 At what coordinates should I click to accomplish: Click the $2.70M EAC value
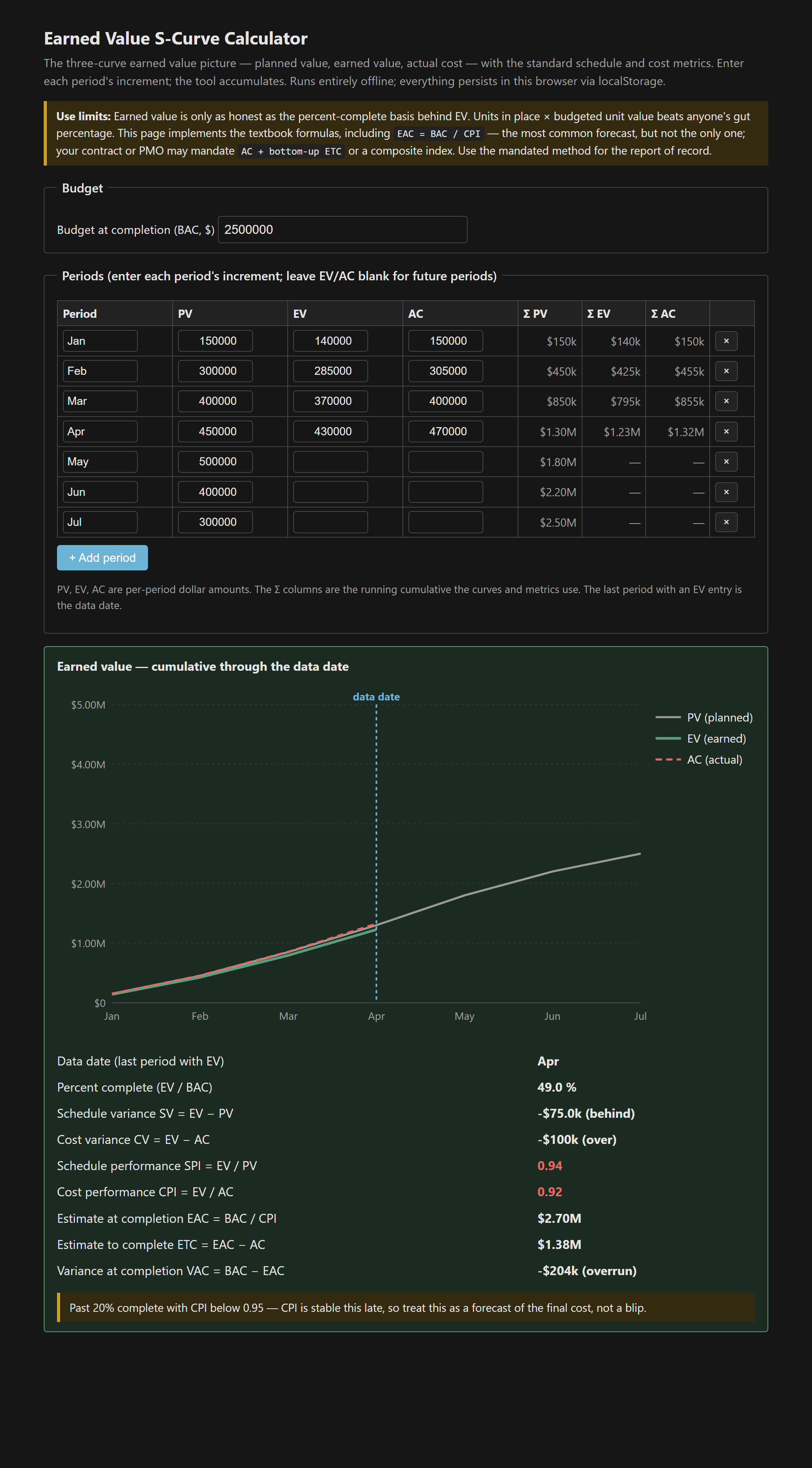point(559,1218)
